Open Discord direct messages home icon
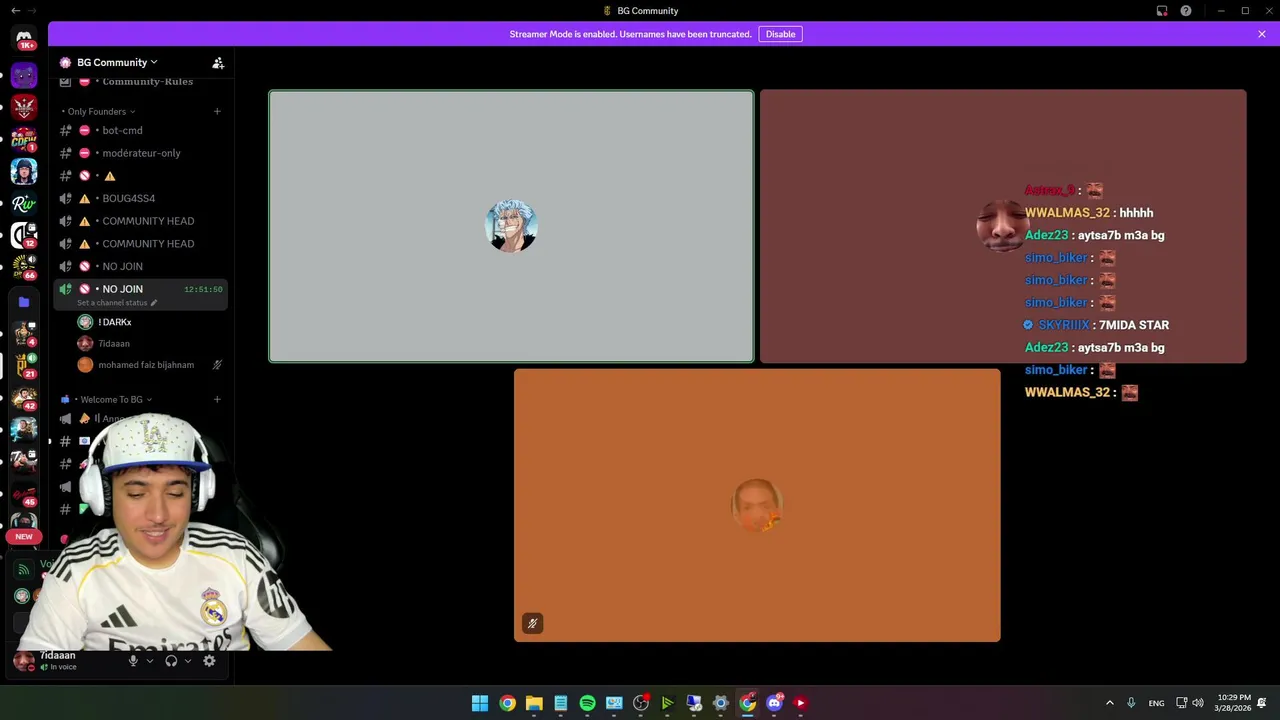This screenshot has width=1280, height=720. coord(24,37)
